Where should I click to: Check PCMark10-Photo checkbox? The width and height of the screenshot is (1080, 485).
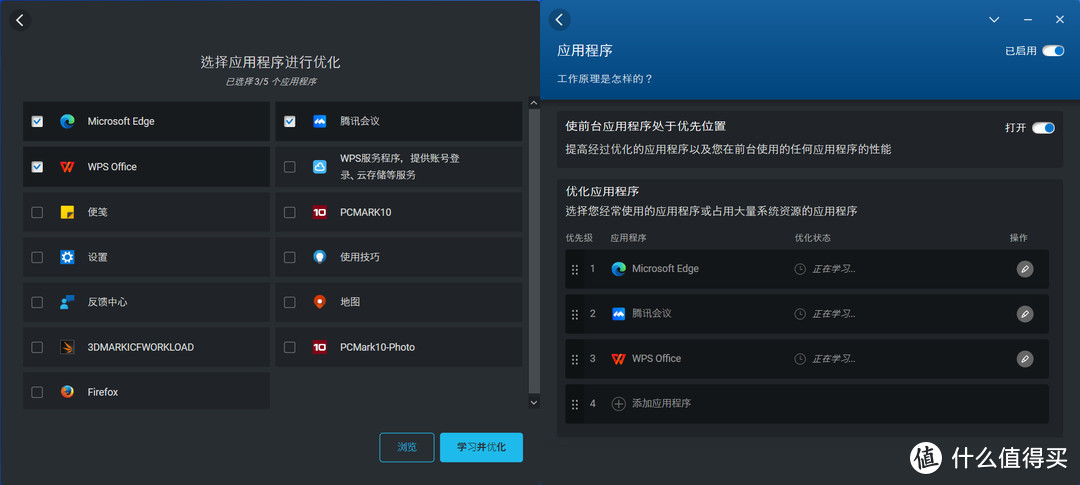coord(290,347)
